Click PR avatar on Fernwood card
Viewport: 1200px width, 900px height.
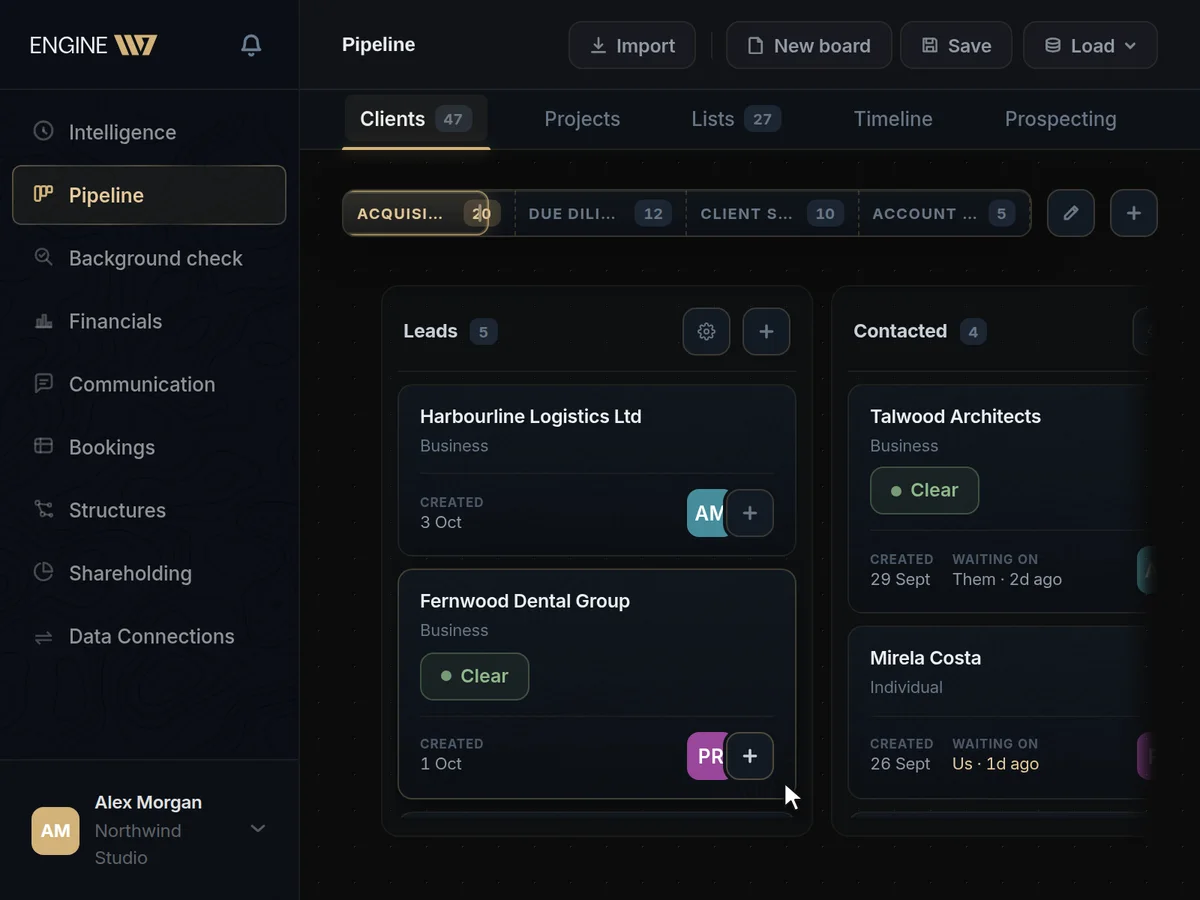[x=705, y=756]
